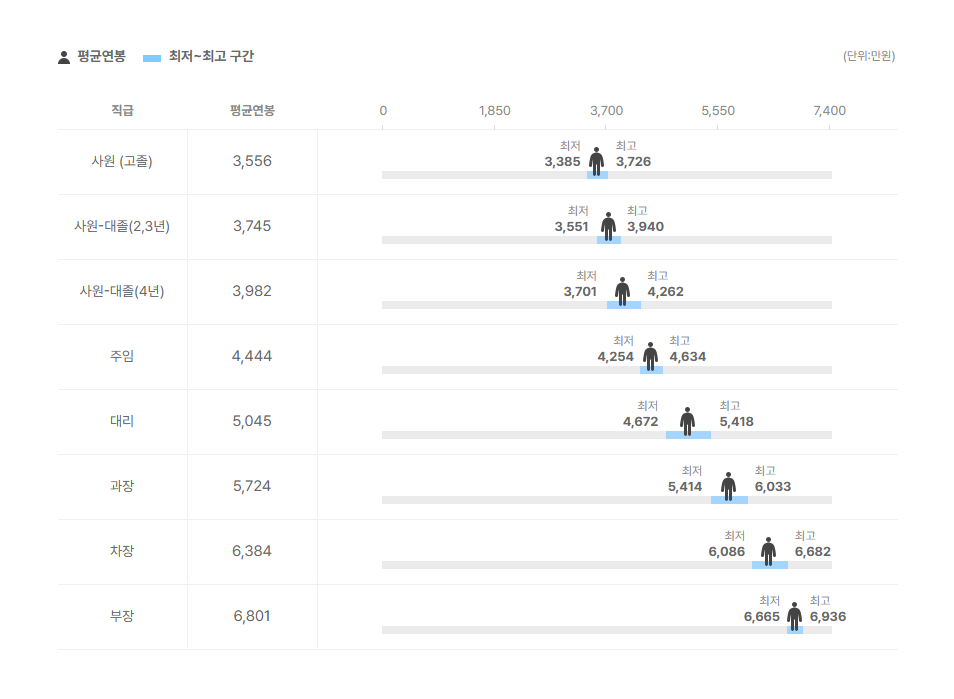The width and height of the screenshot is (954, 699).
Task: Click the 평균연봉 legend person icon
Action: [64, 57]
